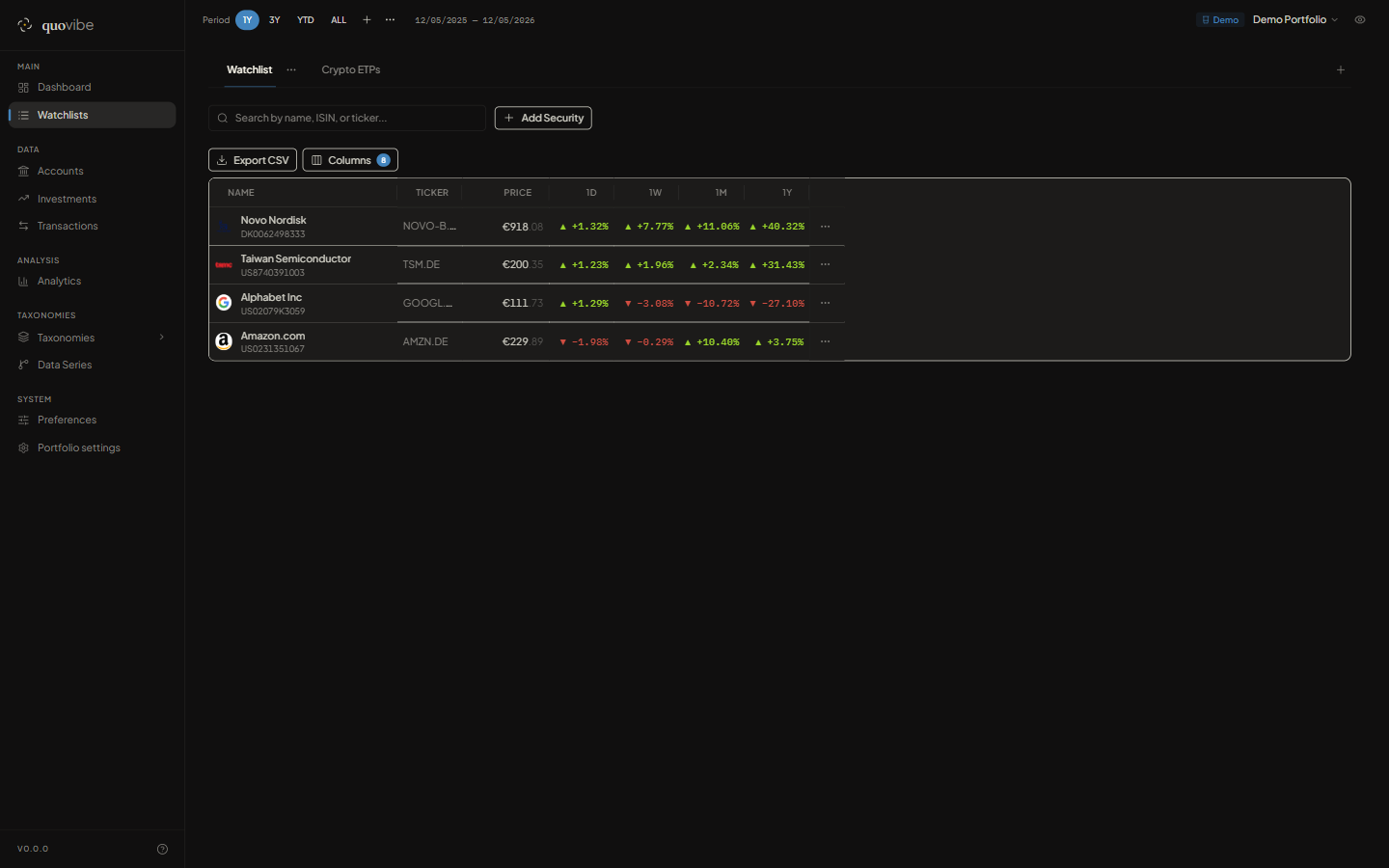Screen dimensions: 1389x868
Task: Click Novo Nordisk price €918.08
Action: tap(523, 227)
